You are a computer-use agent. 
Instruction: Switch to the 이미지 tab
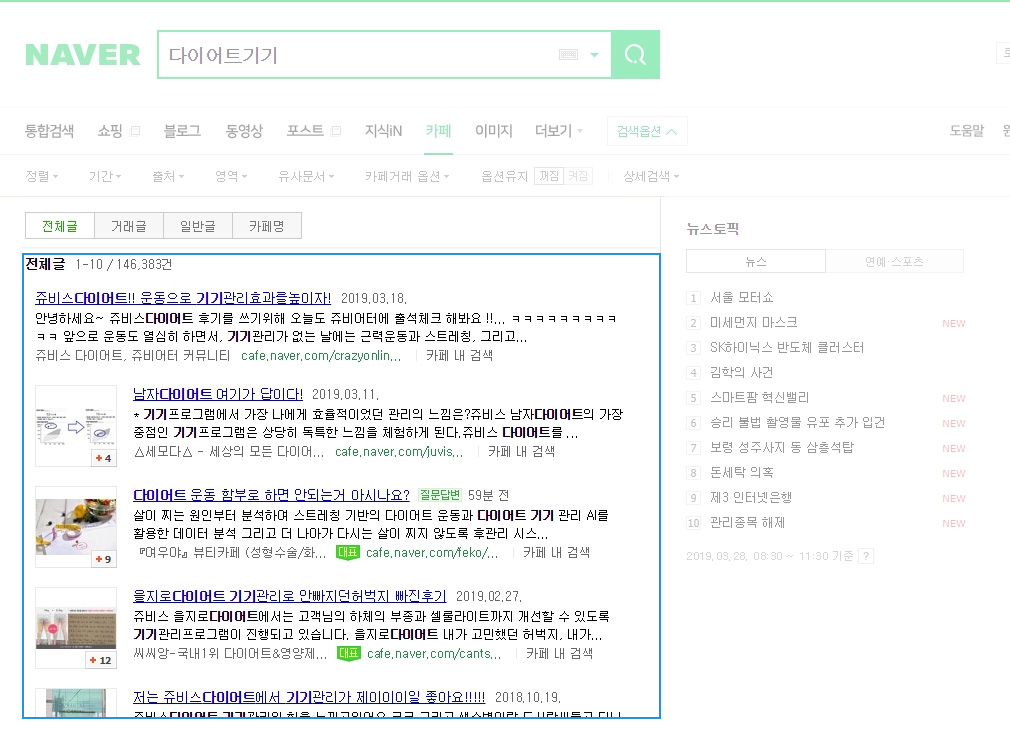(x=493, y=131)
